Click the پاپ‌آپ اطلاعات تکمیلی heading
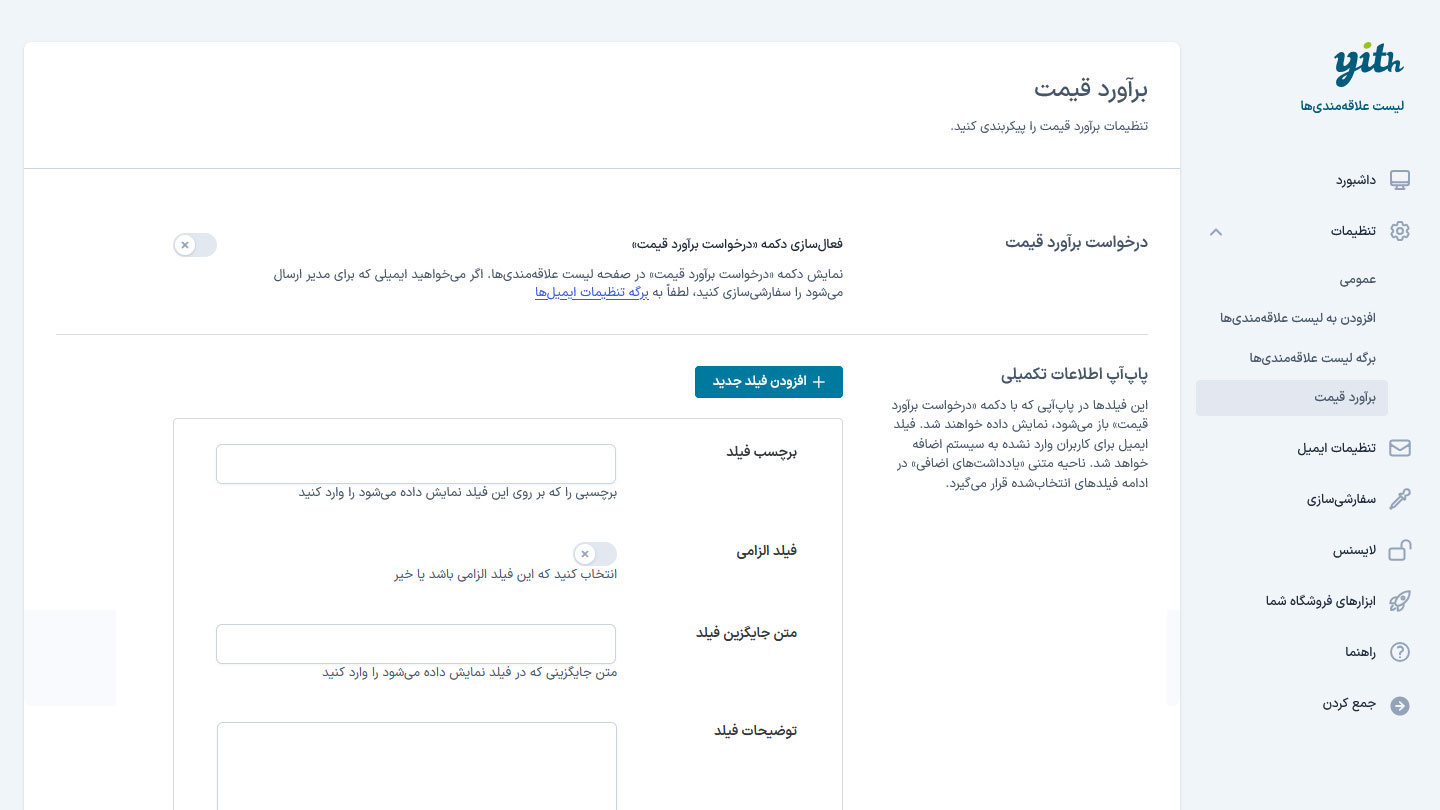The height and width of the screenshot is (810, 1440). click(1075, 375)
